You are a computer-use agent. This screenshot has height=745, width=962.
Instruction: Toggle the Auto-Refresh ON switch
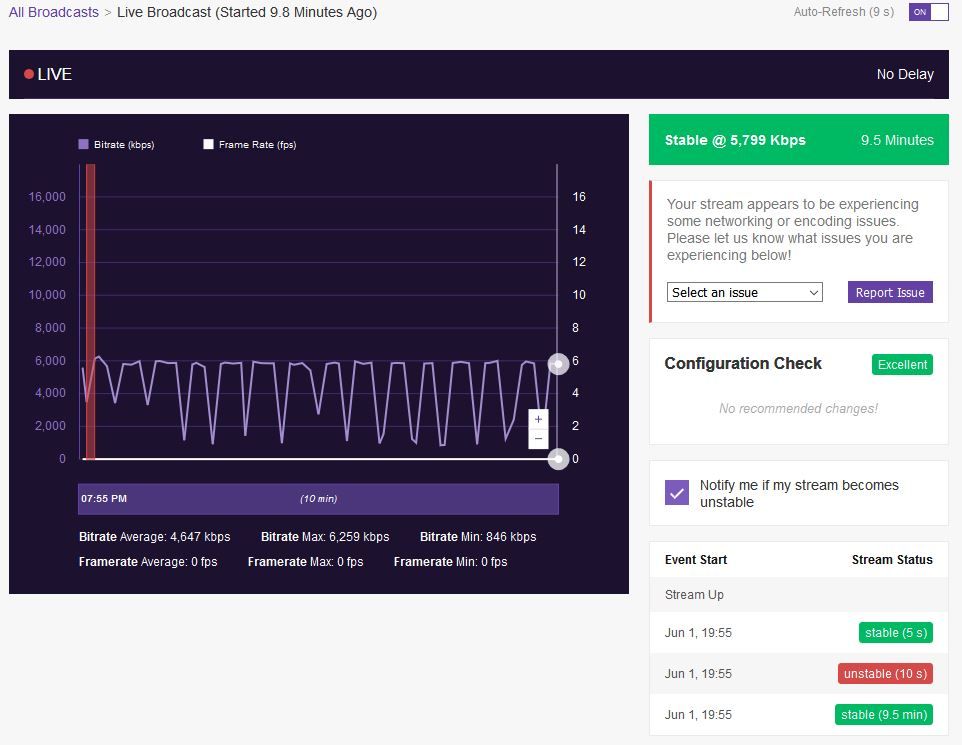click(x=928, y=12)
